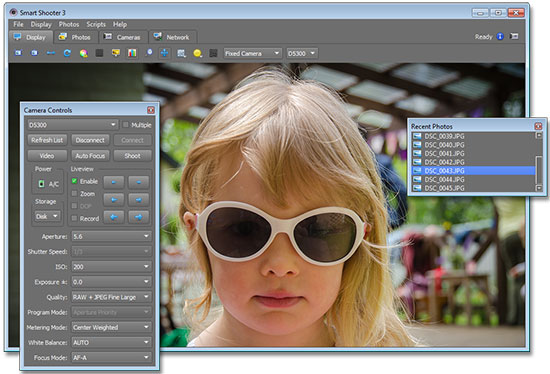Click the Disconnect button
Image resolution: width=550 pixels, height=374 pixels.
(90, 140)
